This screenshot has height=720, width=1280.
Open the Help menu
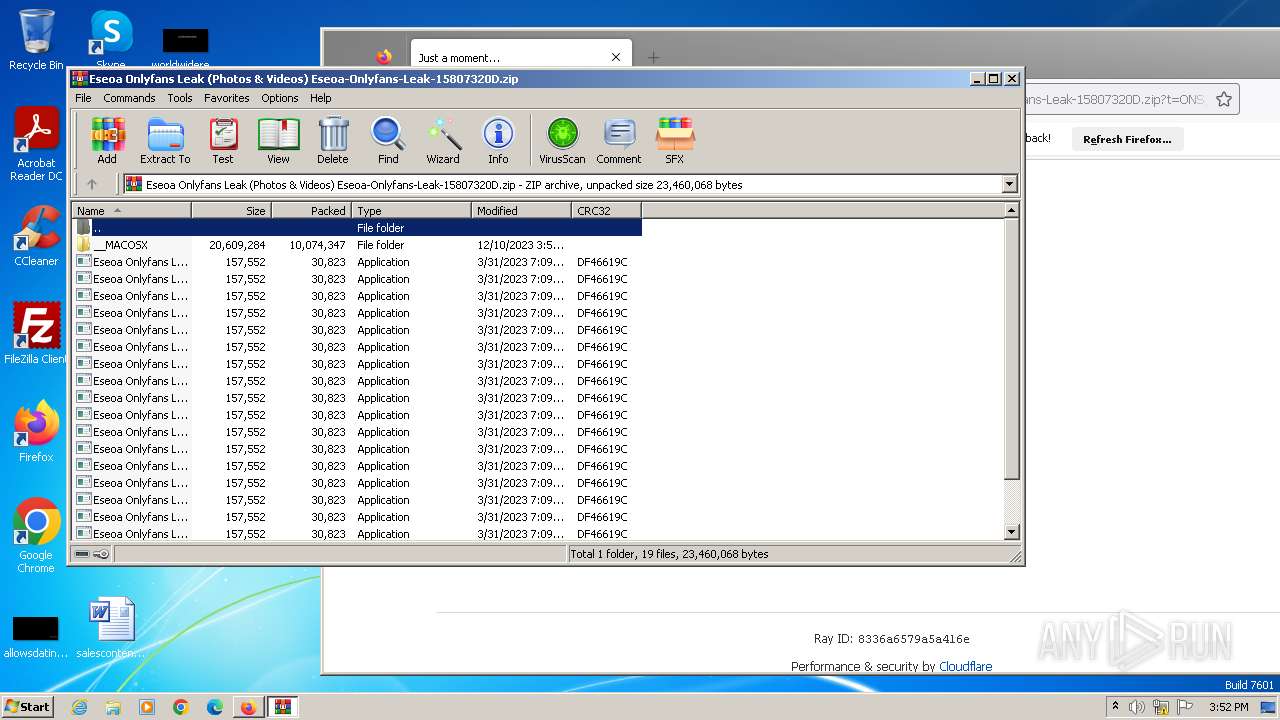point(320,98)
